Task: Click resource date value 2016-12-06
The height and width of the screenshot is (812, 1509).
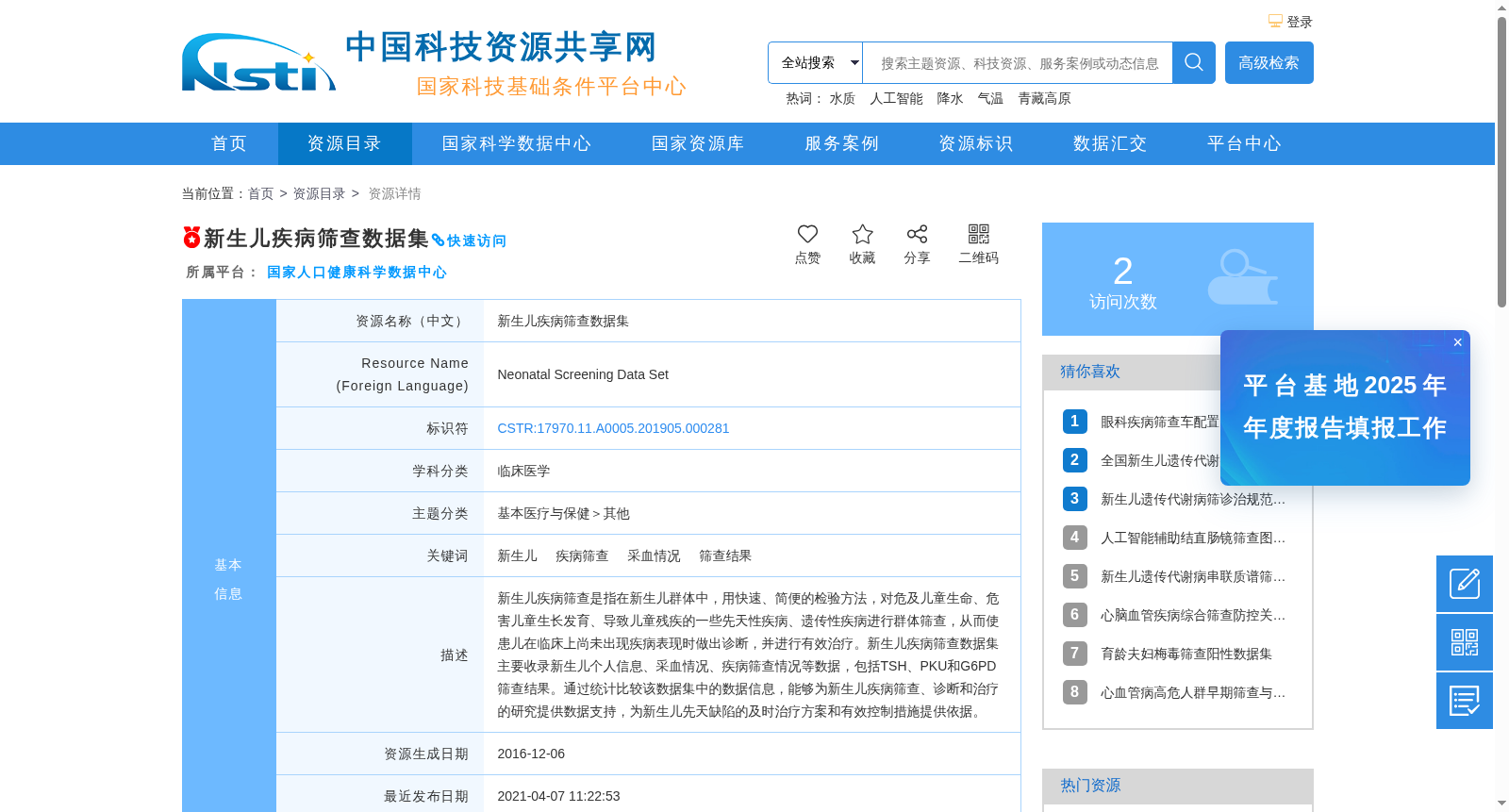Action: [531, 754]
